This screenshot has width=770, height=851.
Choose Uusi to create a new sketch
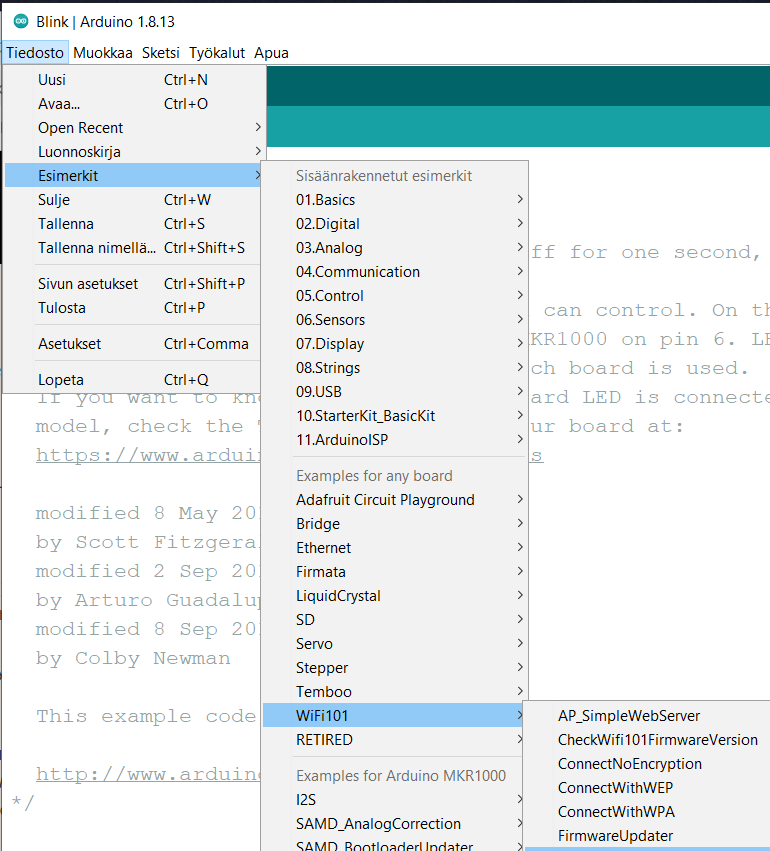coord(134,80)
